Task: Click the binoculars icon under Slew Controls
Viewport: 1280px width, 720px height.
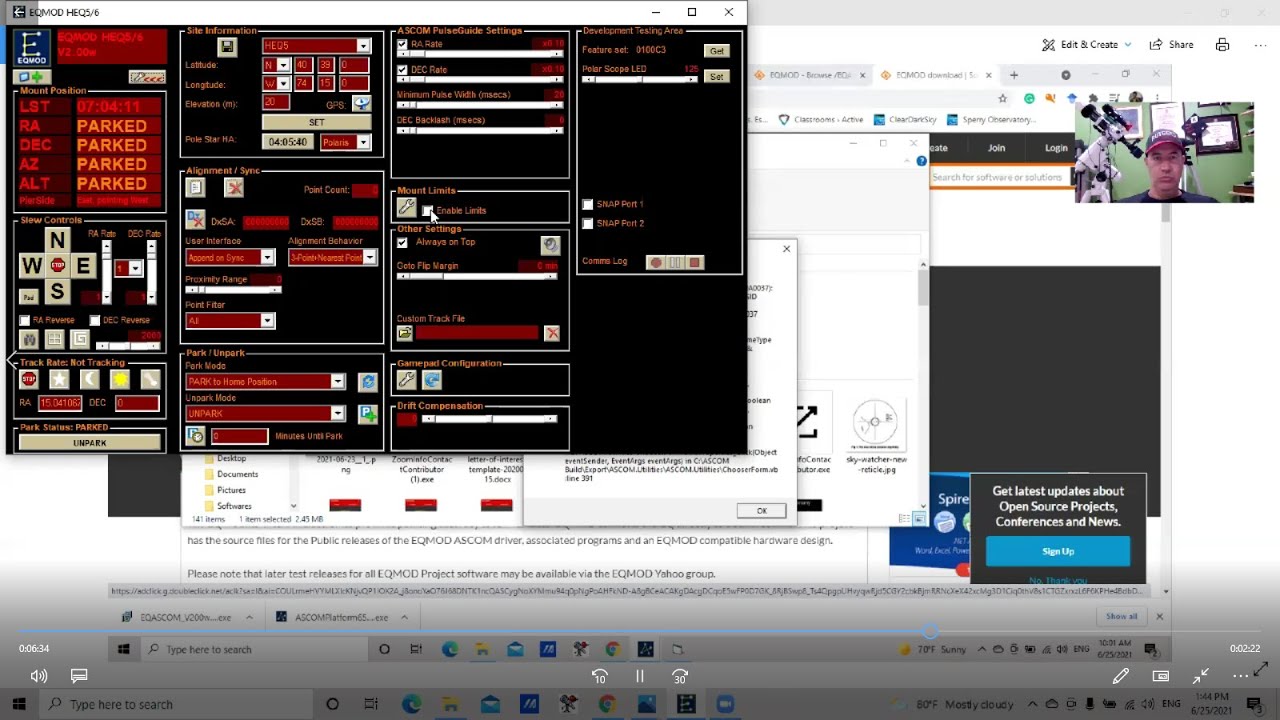Action: (29, 339)
